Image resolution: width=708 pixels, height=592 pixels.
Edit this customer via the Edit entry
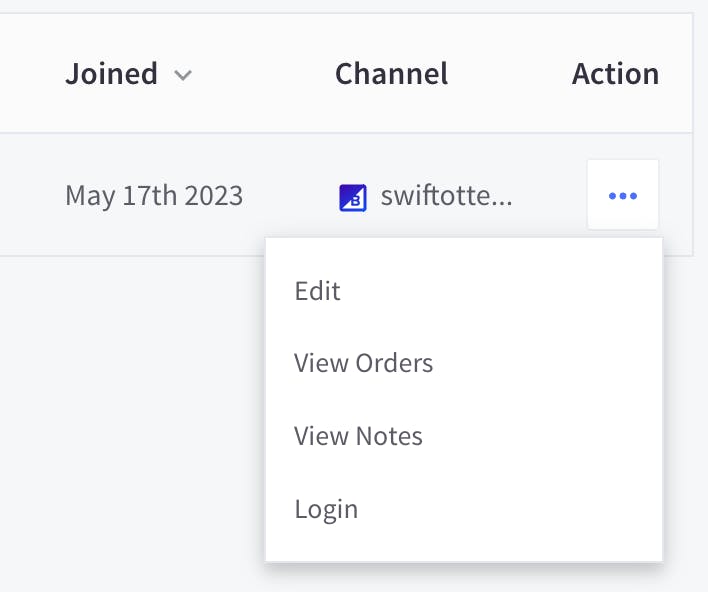[317, 291]
